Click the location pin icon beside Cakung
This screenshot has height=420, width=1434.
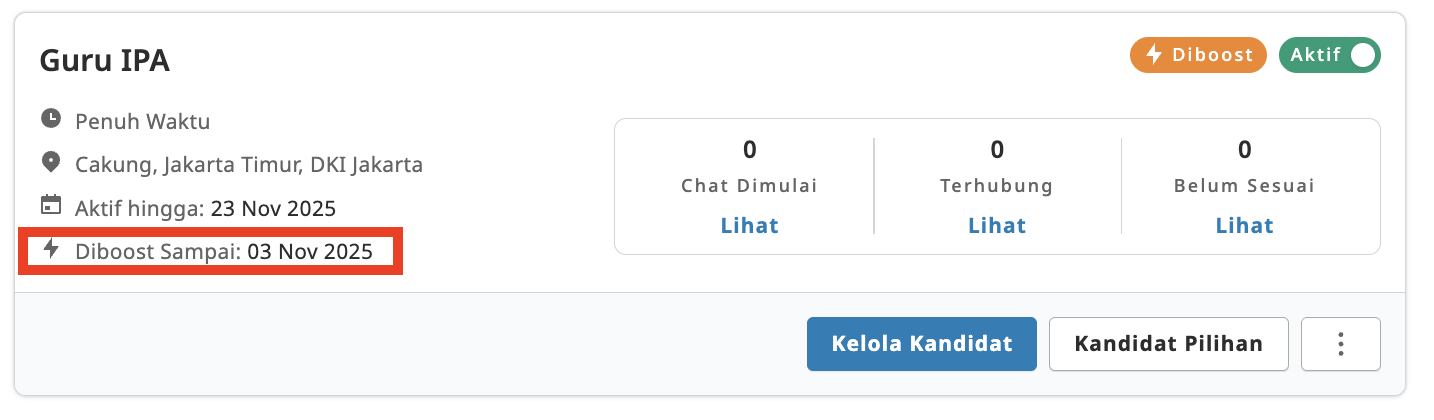pyautogui.click(x=50, y=162)
